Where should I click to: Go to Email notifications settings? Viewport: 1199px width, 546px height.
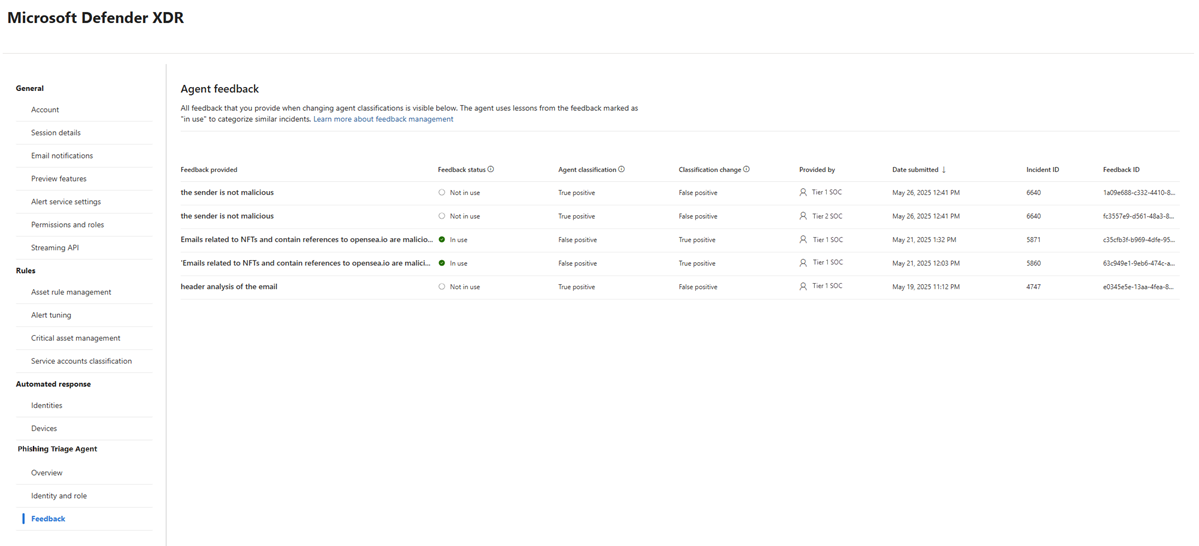62,156
